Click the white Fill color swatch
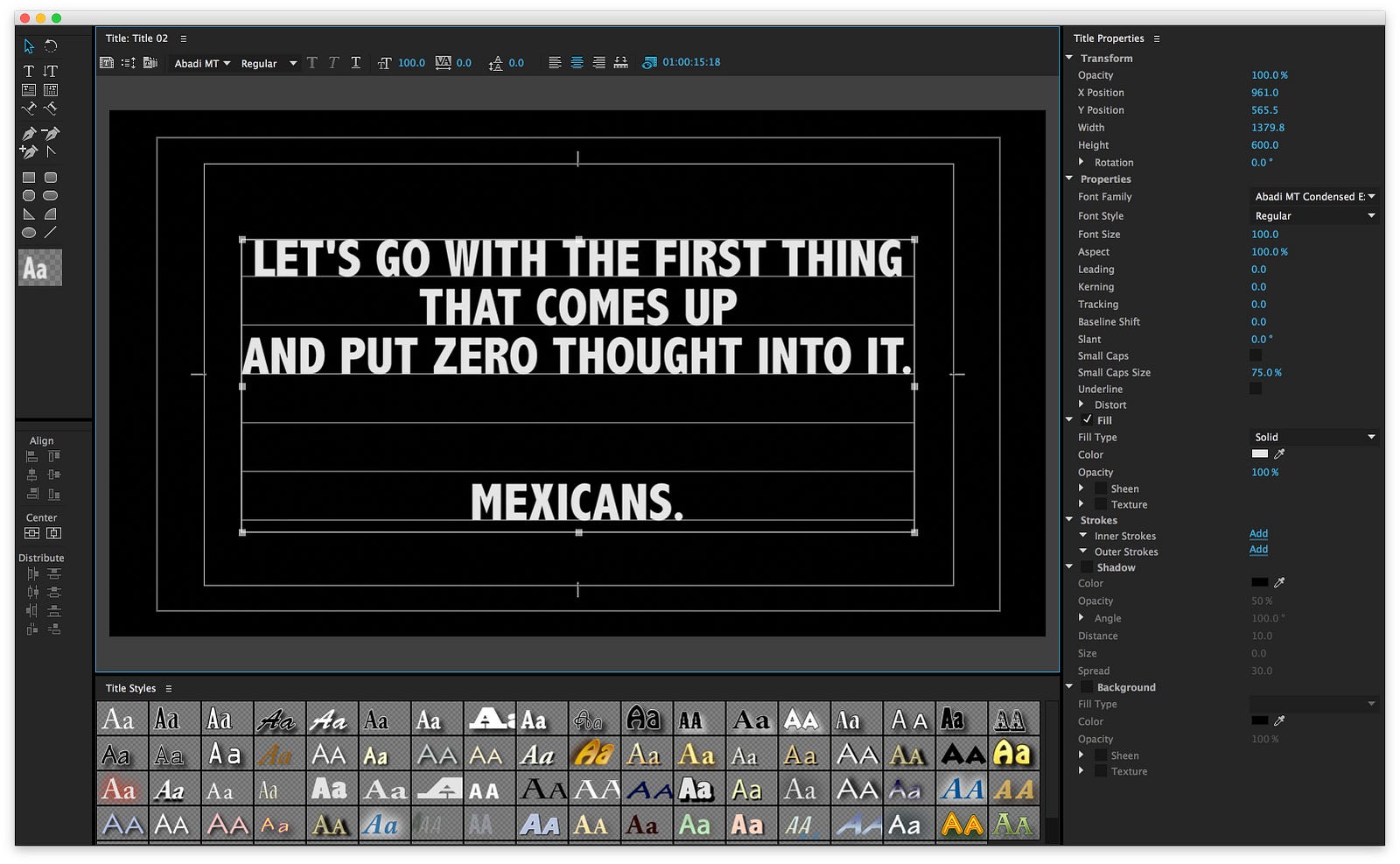Image resolution: width=1400 pixels, height=864 pixels. 1259,453
